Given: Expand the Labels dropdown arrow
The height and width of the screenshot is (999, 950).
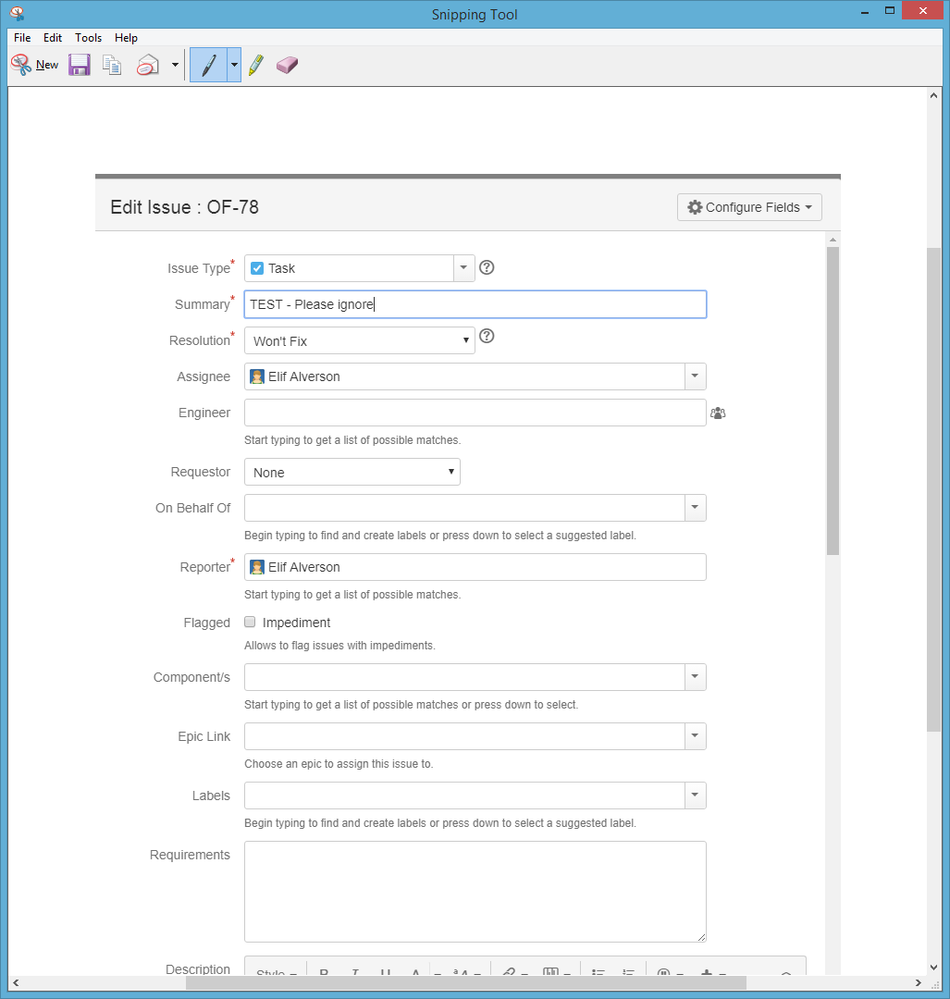Looking at the screenshot, I should [x=695, y=795].
